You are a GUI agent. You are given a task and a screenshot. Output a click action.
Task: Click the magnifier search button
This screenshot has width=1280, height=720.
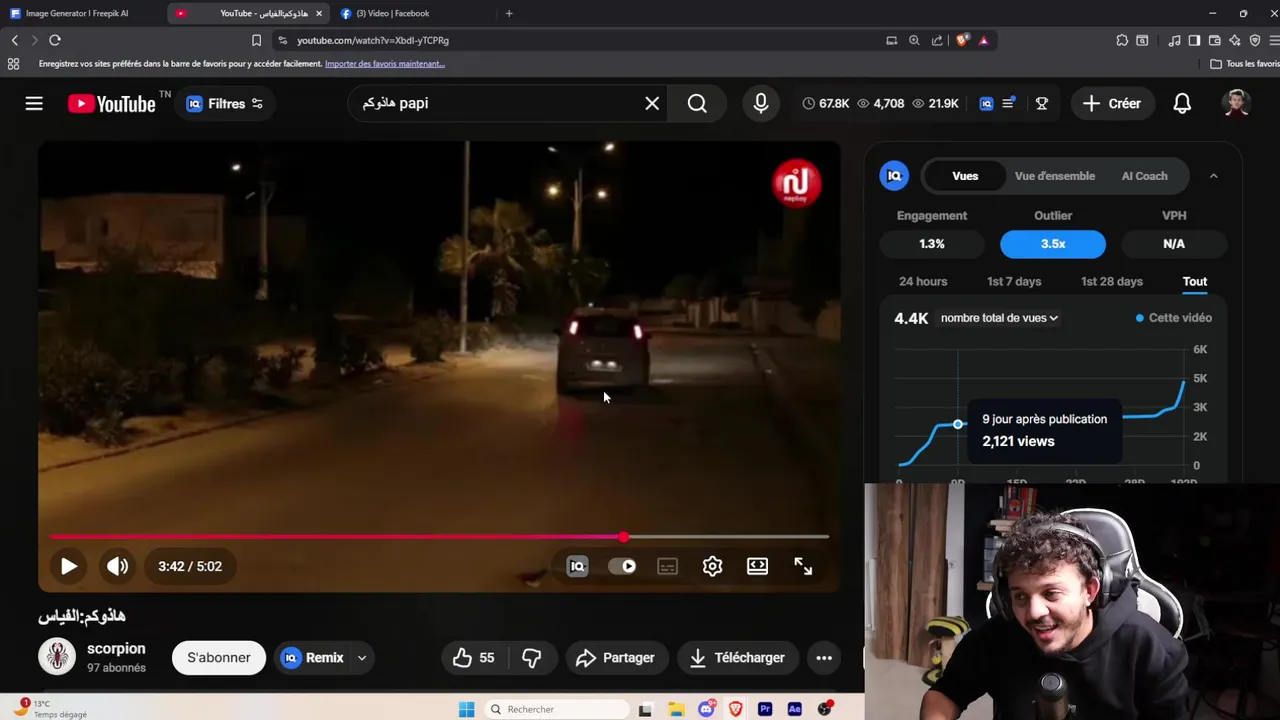coord(697,103)
